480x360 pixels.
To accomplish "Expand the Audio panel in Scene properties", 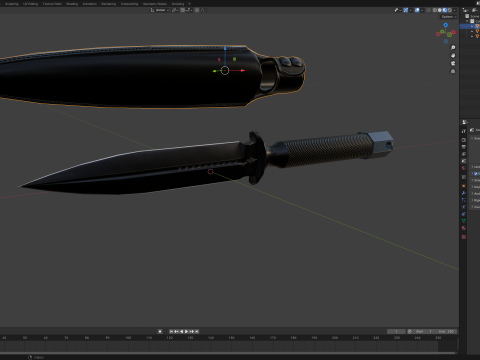I will 475,193.
